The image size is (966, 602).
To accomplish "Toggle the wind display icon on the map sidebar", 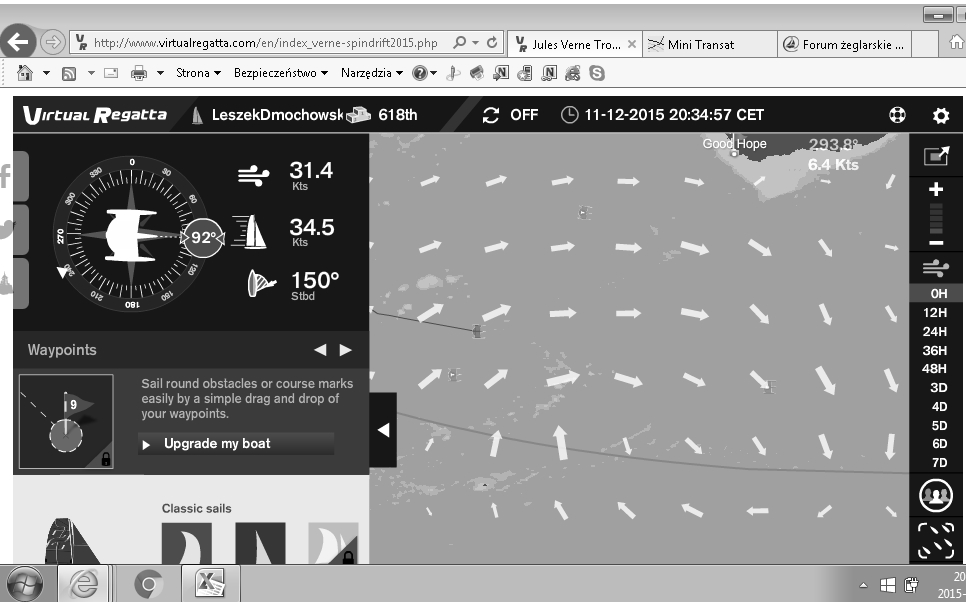I will [936, 268].
